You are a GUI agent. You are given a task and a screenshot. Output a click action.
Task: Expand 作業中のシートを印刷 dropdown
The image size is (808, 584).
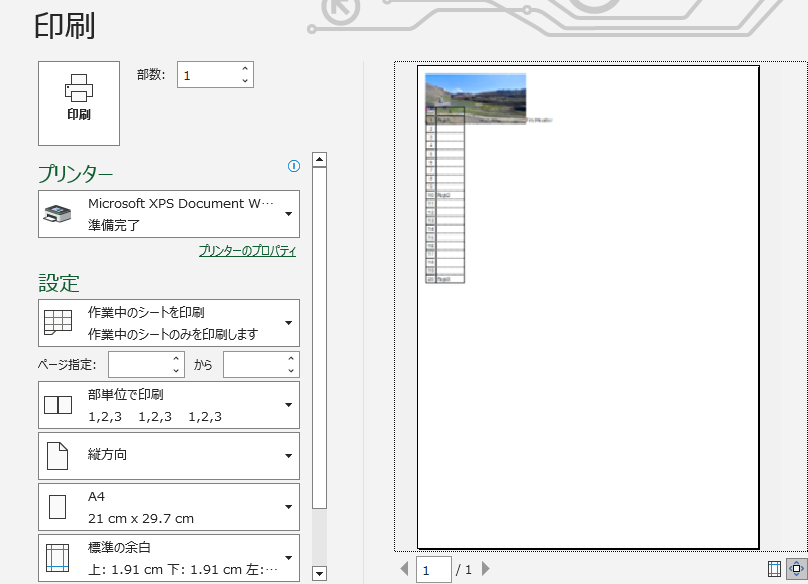click(x=169, y=323)
